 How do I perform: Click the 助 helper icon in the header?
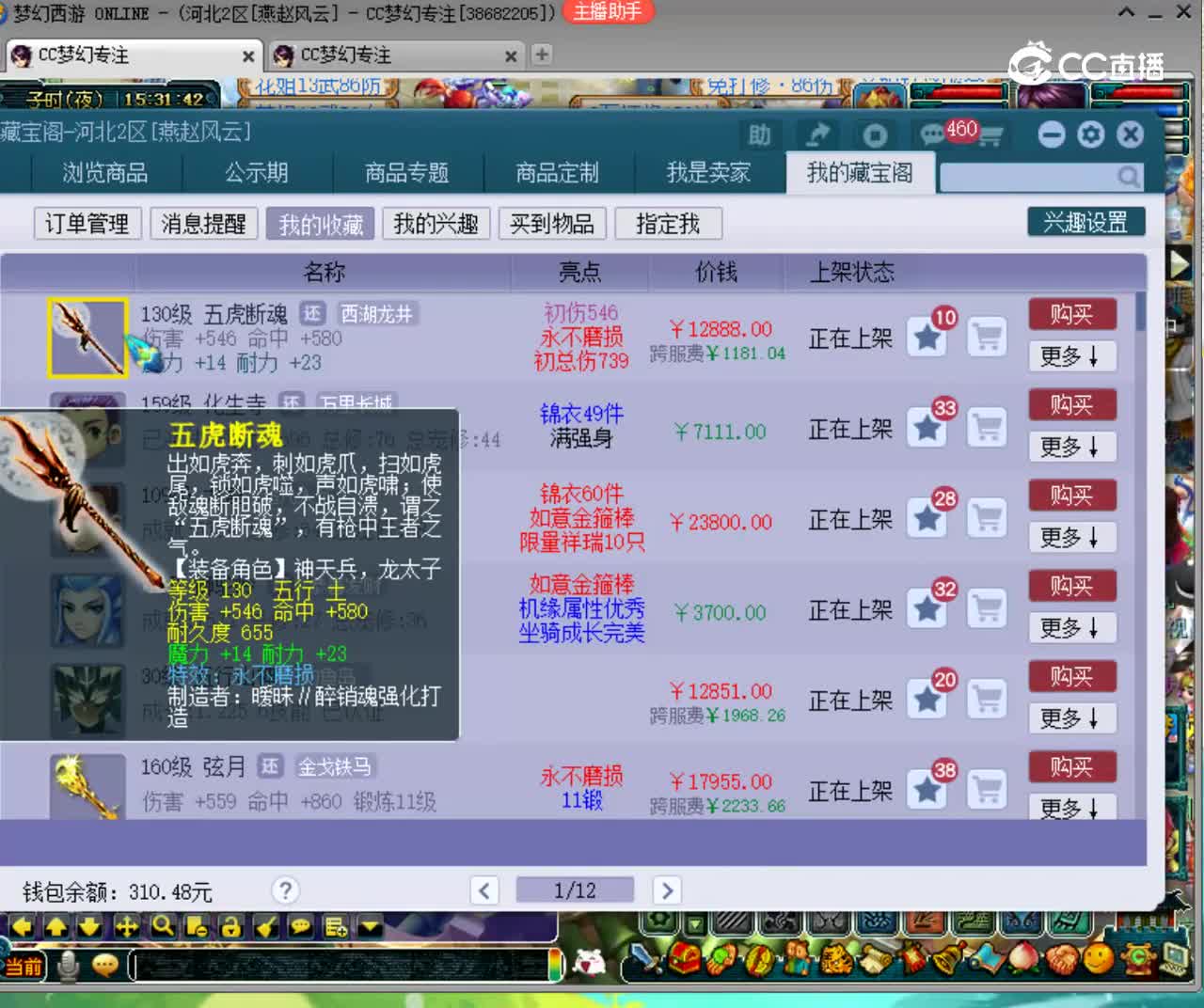point(760,135)
